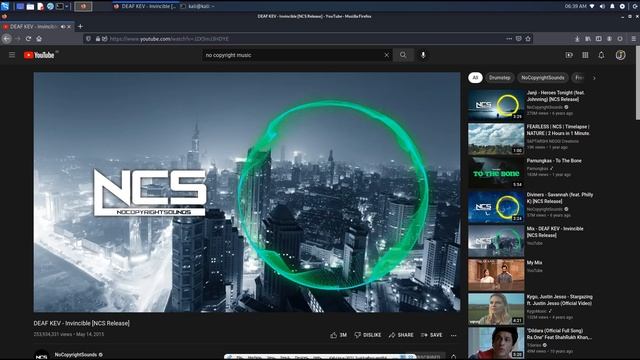The image size is (640, 360).
Task: Switch to the kali@kali terminal taskbar item
Action: [198, 7]
